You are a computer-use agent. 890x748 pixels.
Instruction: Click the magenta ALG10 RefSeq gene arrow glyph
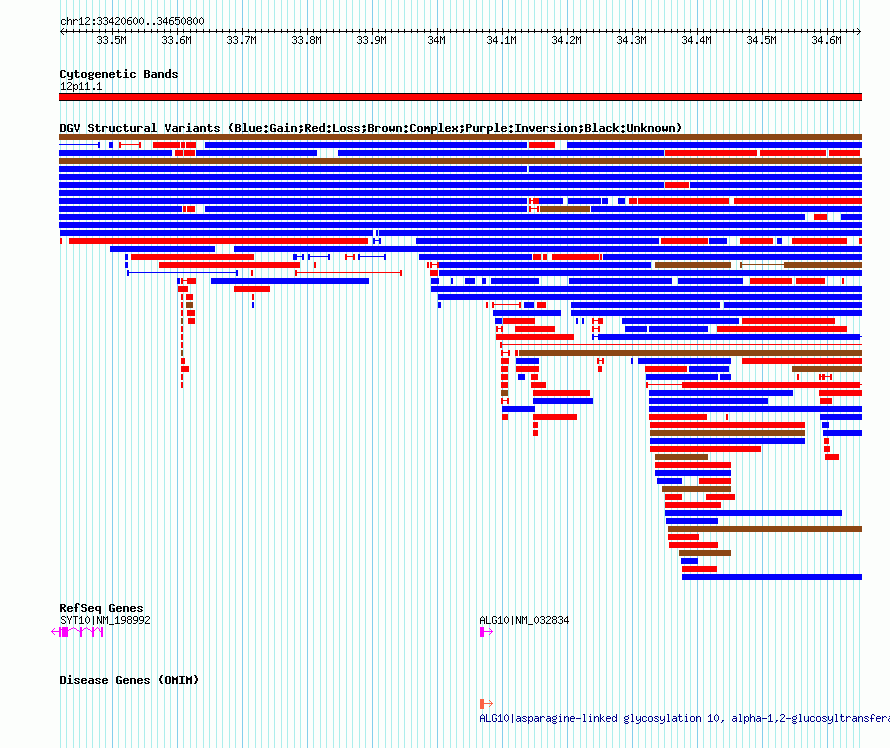point(486,632)
